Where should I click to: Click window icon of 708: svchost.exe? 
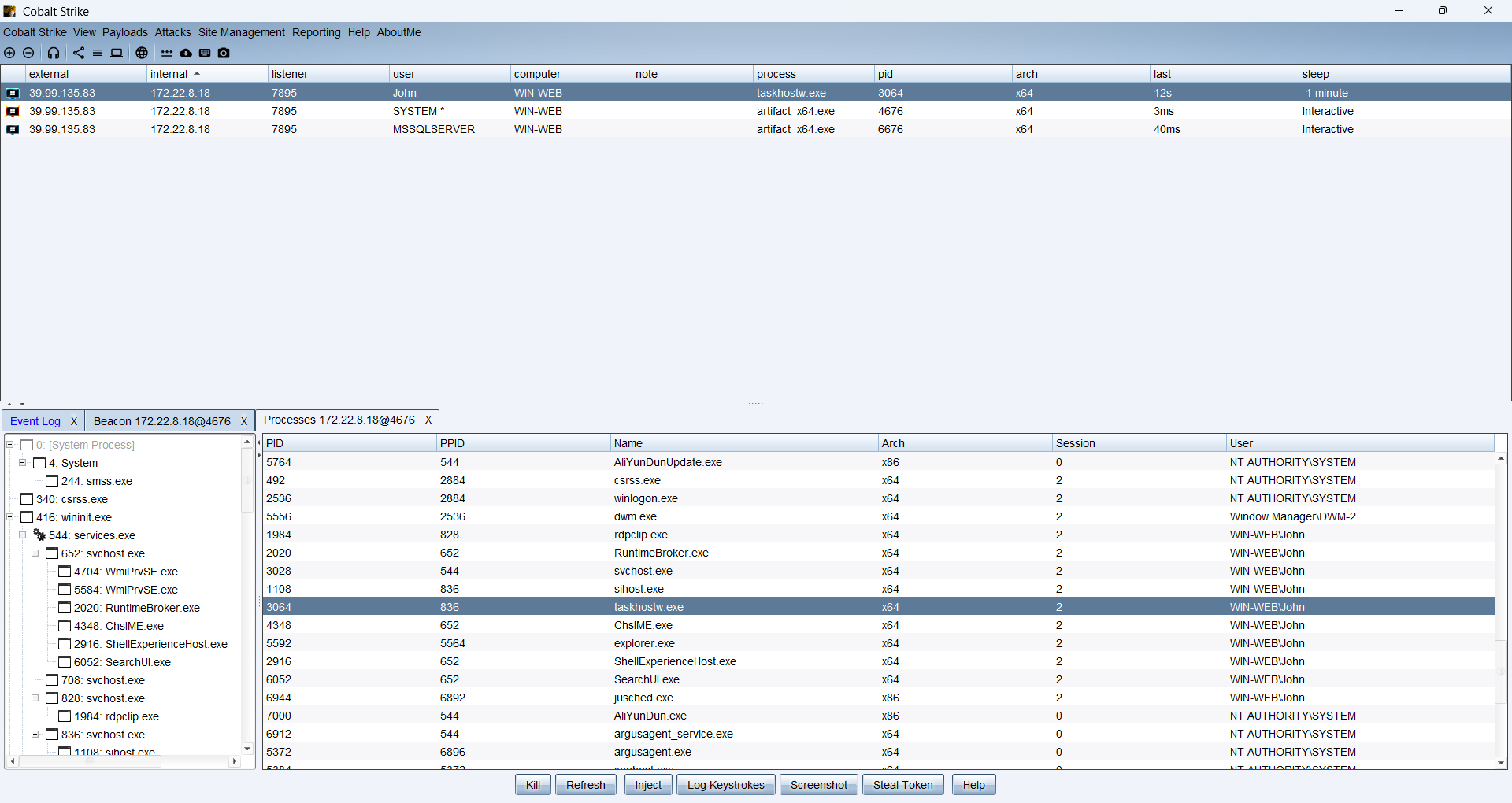(52, 680)
